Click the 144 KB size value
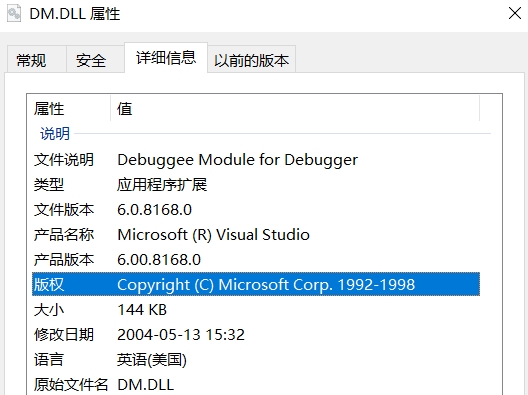 point(142,309)
